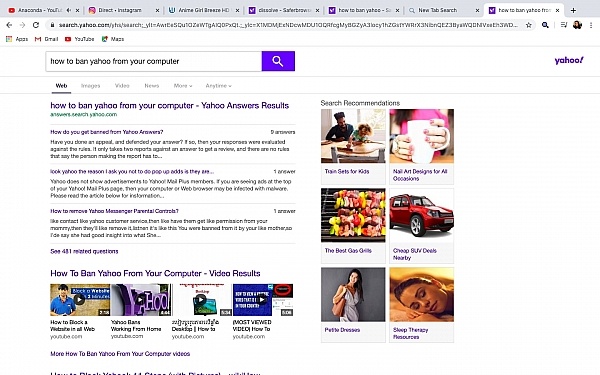Switch to Direct - Instagram browser tab
Image resolution: width=600 pixels, height=375 pixels.
(x=121, y=10)
